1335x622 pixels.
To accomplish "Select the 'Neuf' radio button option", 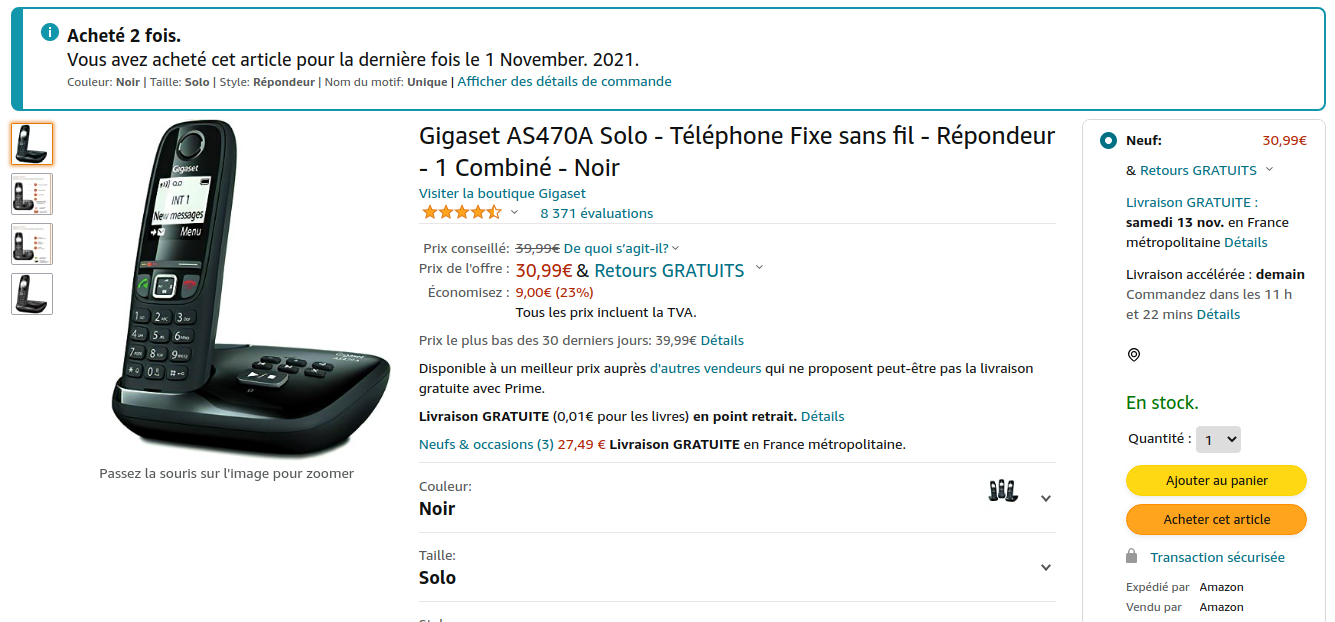I will pos(1108,141).
